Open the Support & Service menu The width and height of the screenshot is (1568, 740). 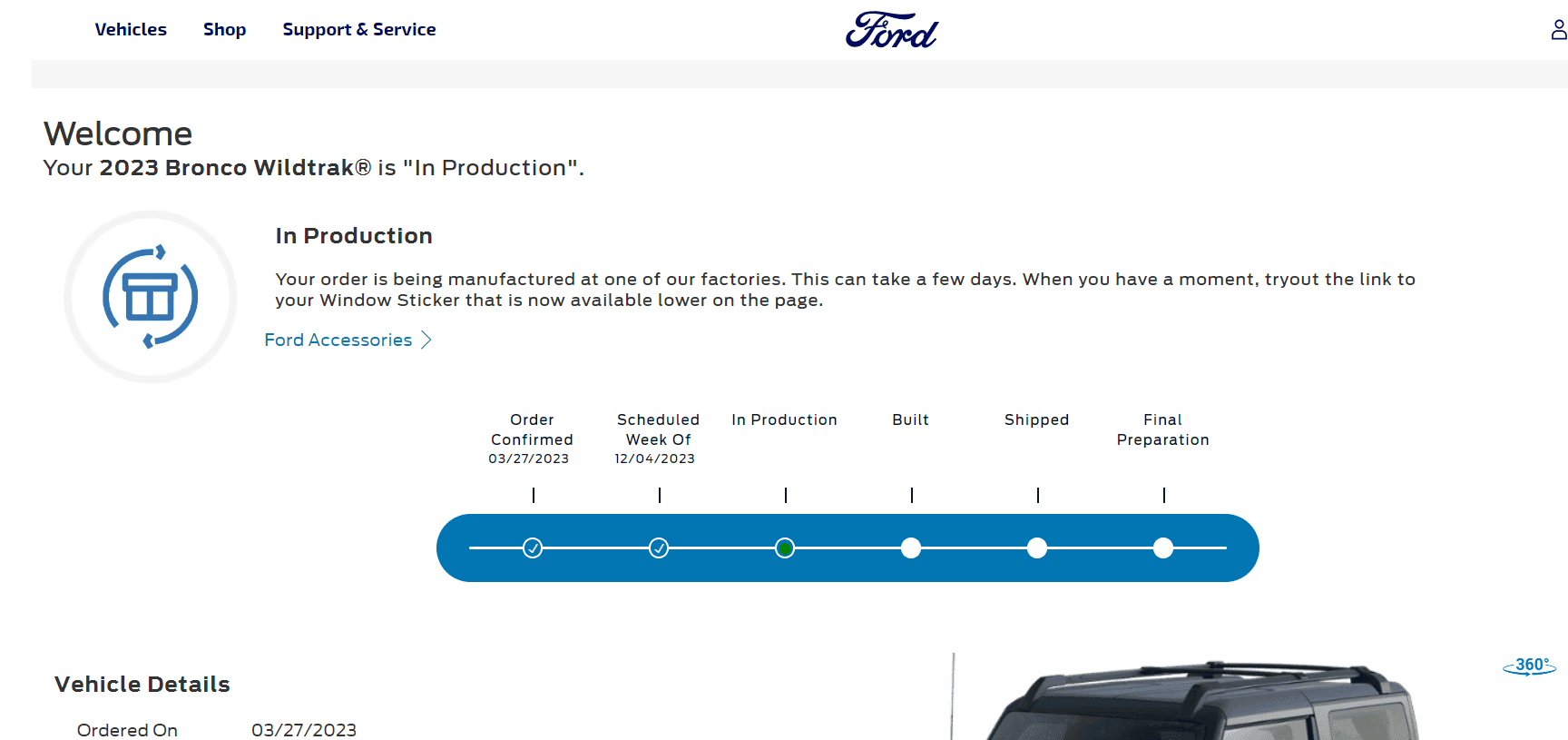click(359, 30)
